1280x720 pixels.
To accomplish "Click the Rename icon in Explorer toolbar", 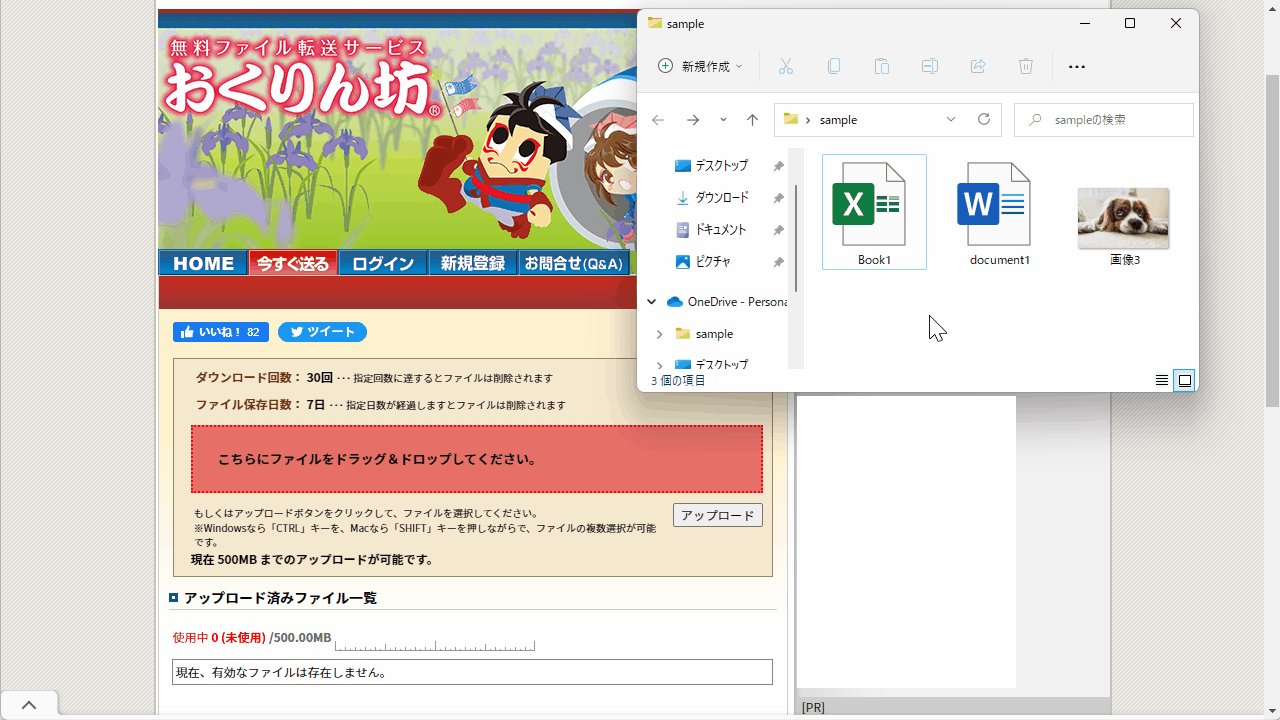I will [930, 66].
